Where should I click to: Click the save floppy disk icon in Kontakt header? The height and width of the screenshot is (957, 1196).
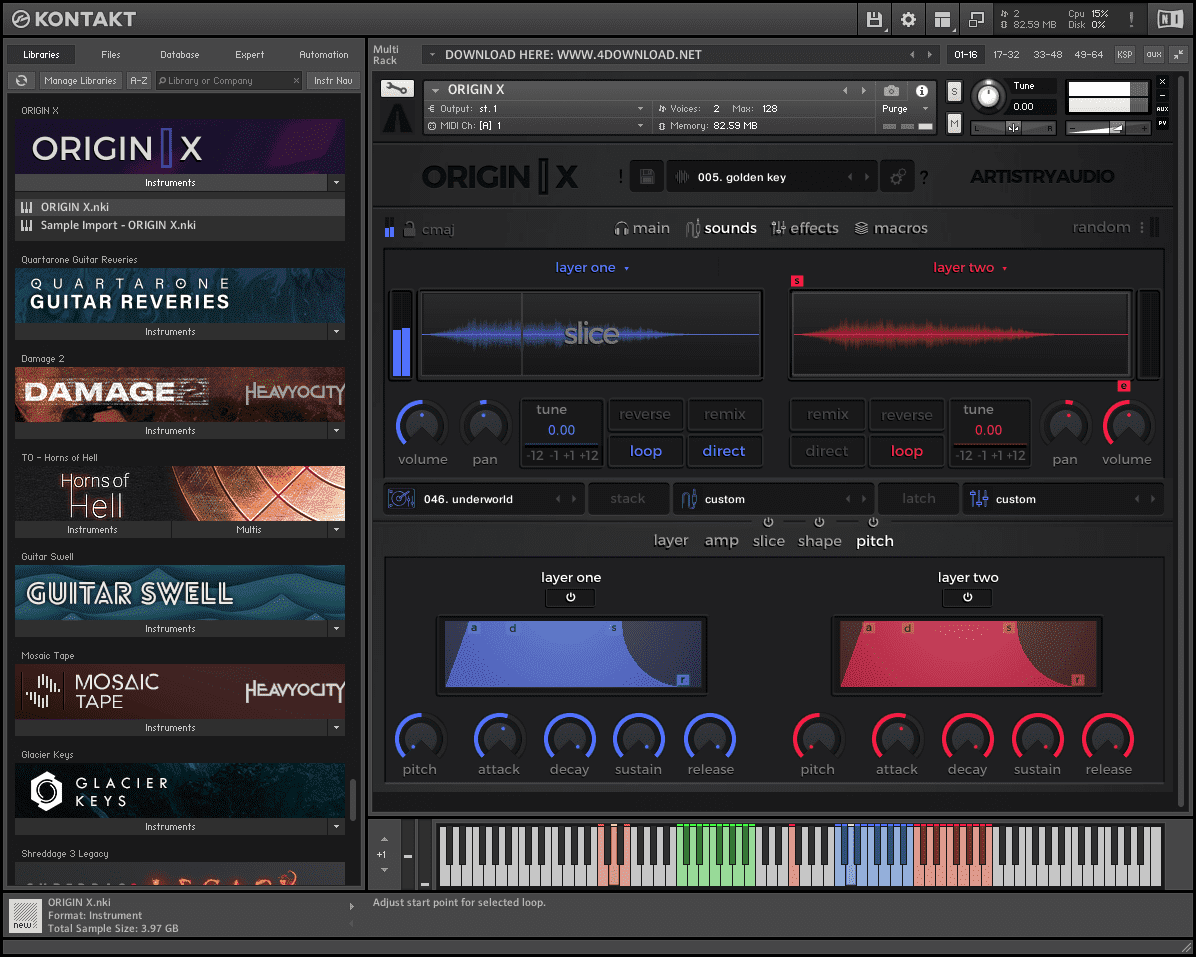(x=874, y=20)
